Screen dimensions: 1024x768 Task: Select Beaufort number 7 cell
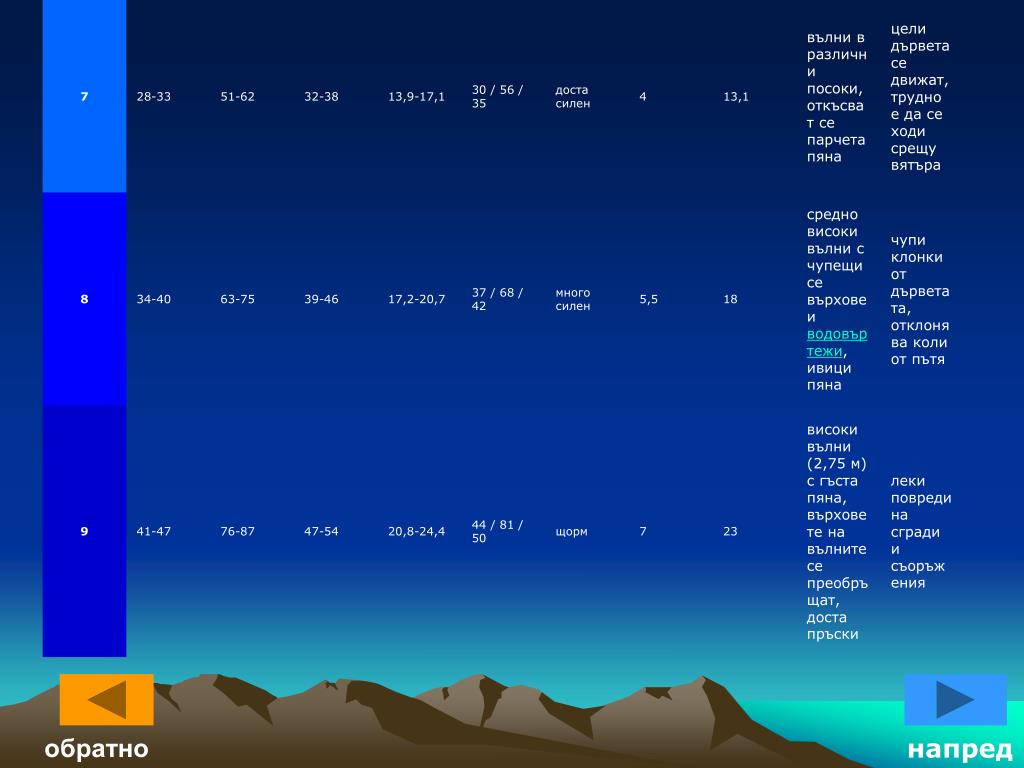(84, 96)
